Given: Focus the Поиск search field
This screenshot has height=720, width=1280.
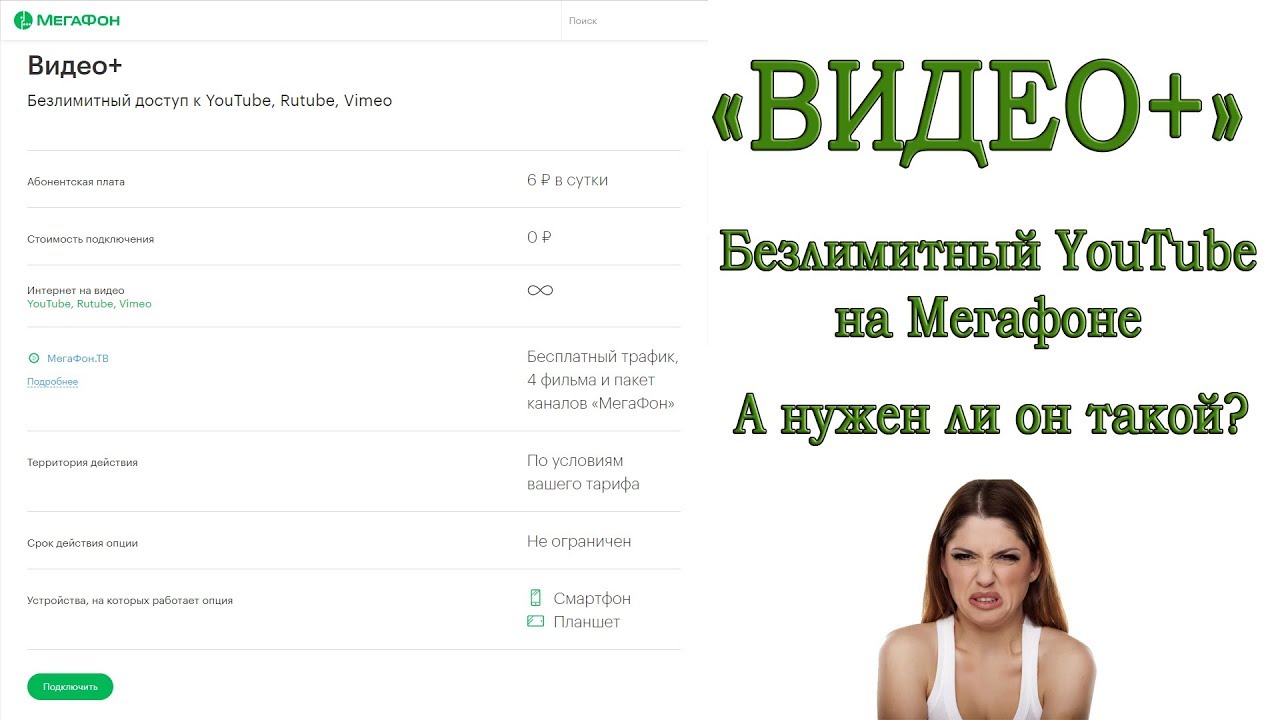Looking at the screenshot, I should (x=634, y=20).
